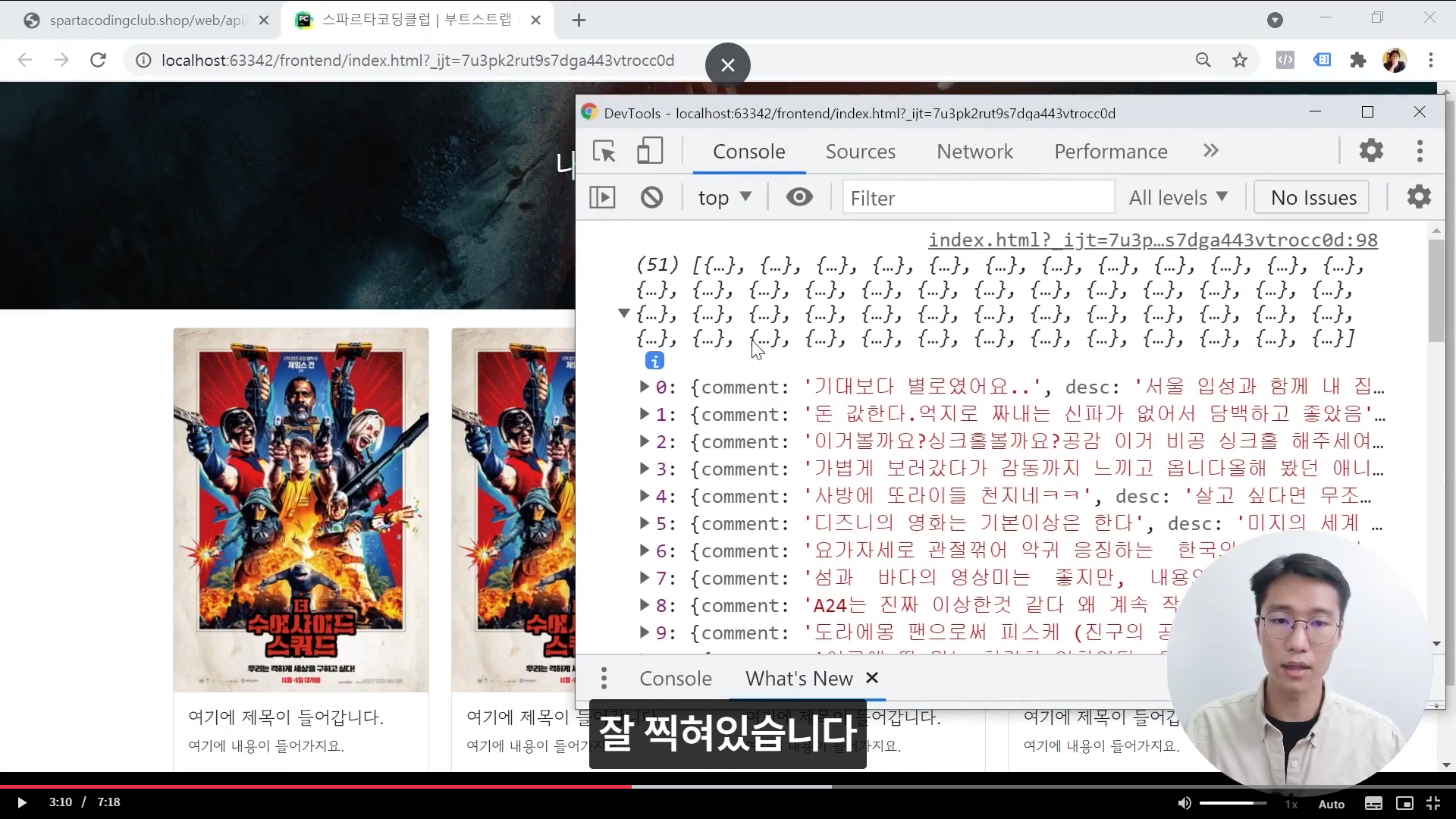This screenshot has height=819, width=1456.
Task: Expand array item 9
Action: [644, 632]
